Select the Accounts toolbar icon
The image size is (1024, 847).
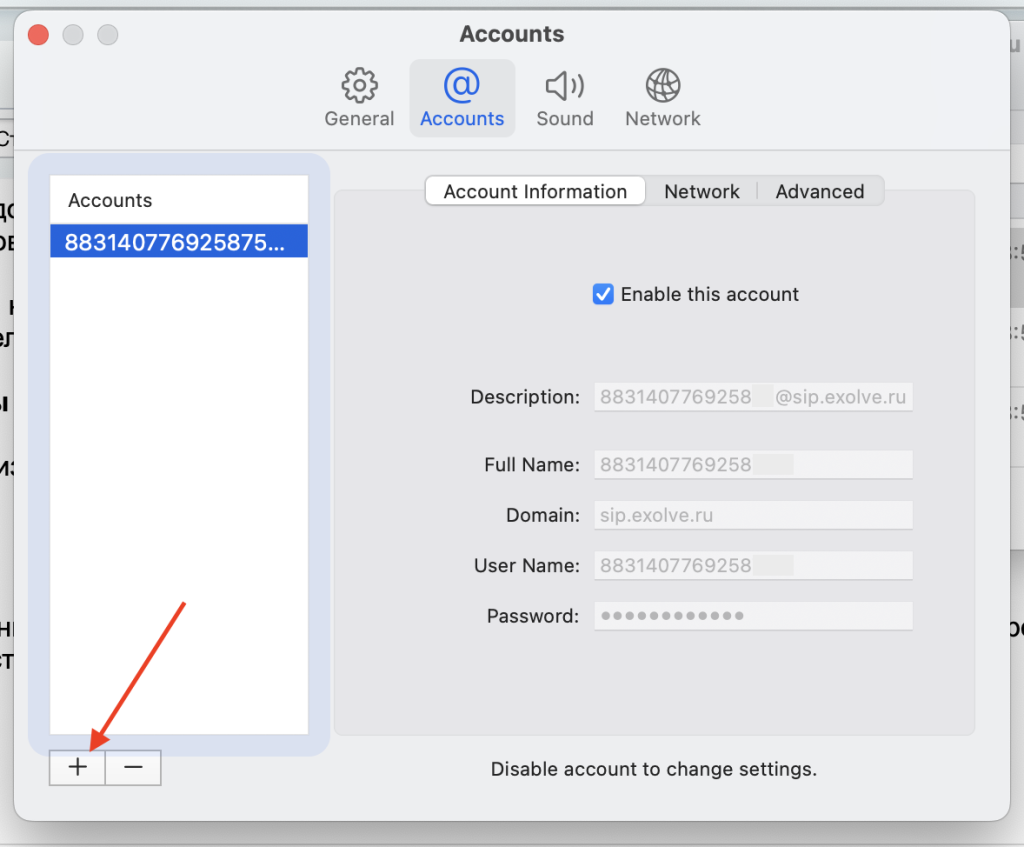[462, 98]
